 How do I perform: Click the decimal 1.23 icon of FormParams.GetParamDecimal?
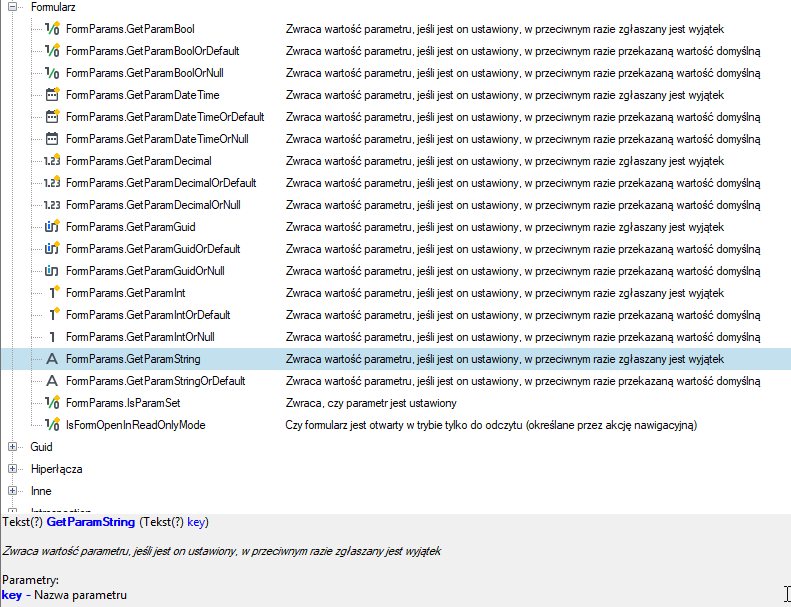52,161
